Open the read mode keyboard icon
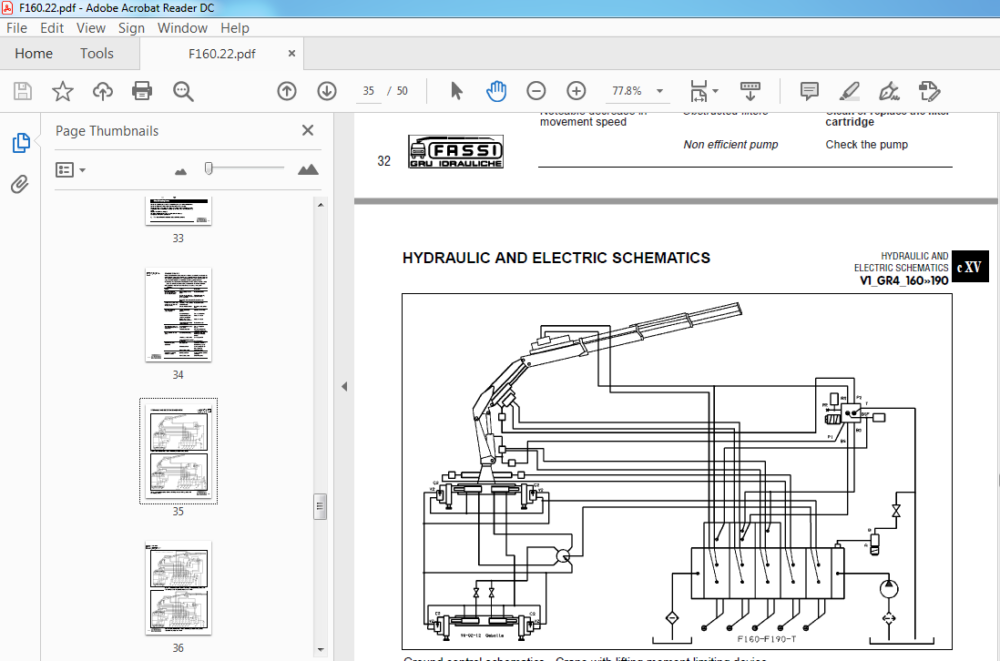This screenshot has height=661, width=1000. pos(750,91)
